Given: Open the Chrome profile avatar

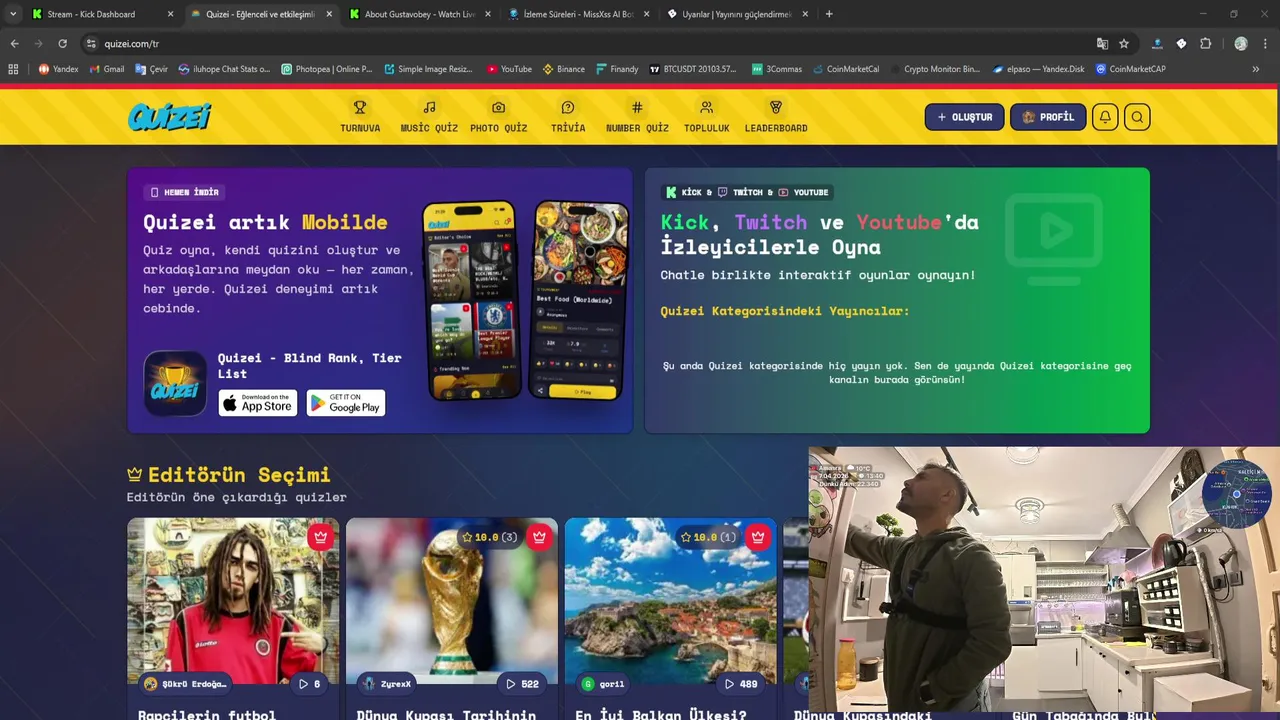Looking at the screenshot, I should (x=1241, y=44).
